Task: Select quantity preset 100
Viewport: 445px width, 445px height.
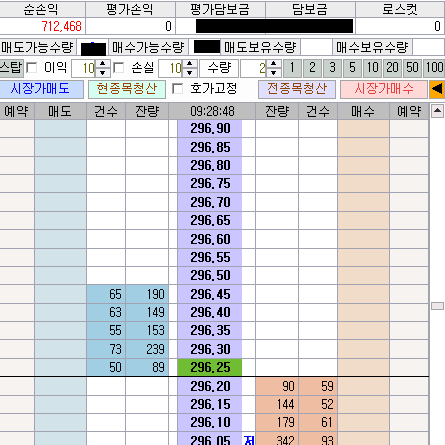Action: click(434, 68)
